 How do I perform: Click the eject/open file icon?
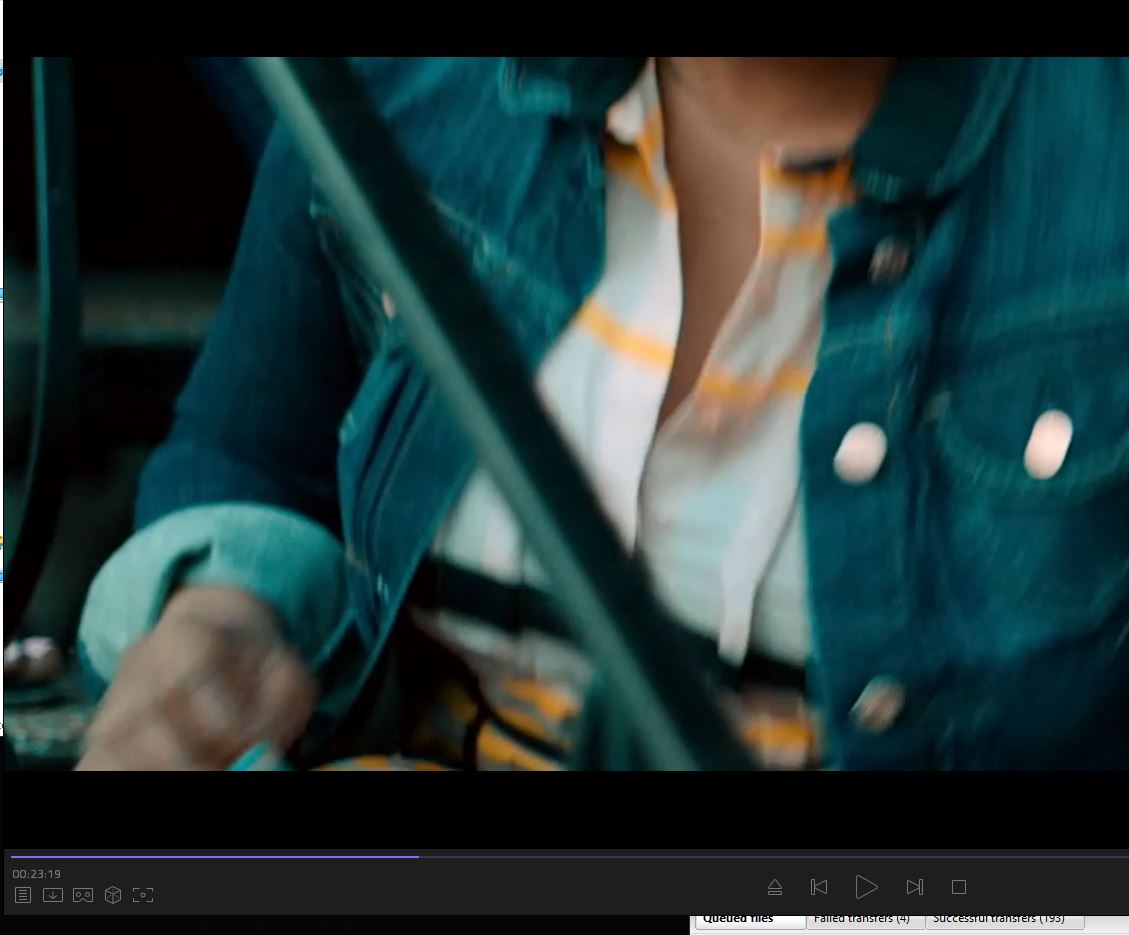coord(774,887)
